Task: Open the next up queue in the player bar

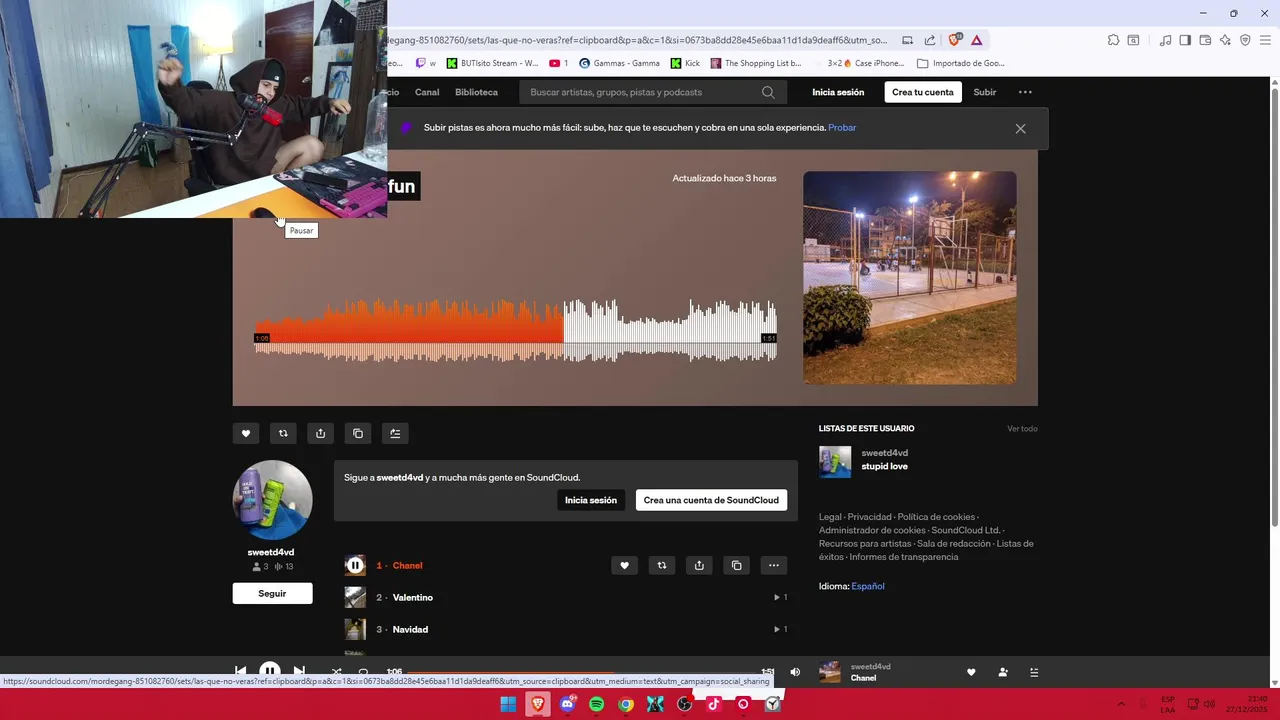Action: click(x=1034, y=672)
